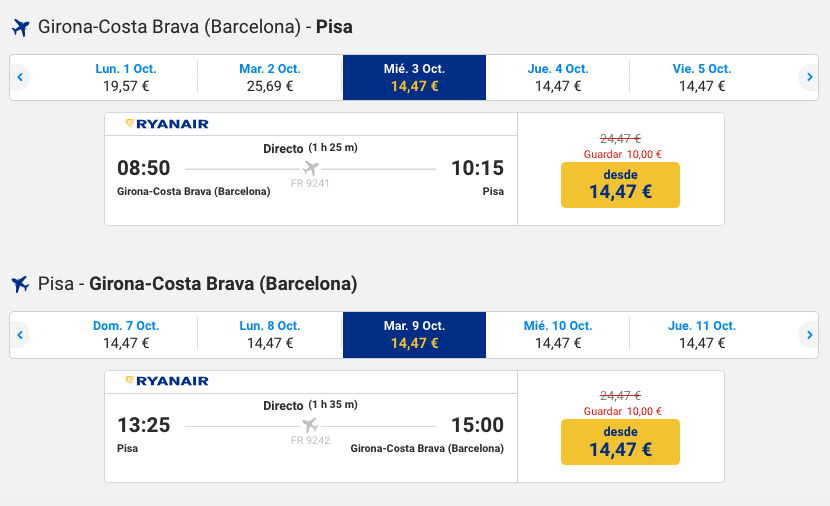
Task: Click the return flight 'desde 14,47 €' button
Action: click(x=620, y=442)
